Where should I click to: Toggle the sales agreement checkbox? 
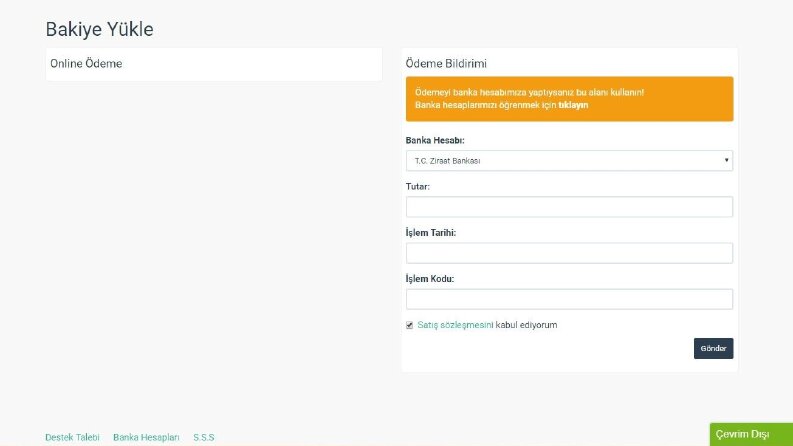(x=409, y=325)
